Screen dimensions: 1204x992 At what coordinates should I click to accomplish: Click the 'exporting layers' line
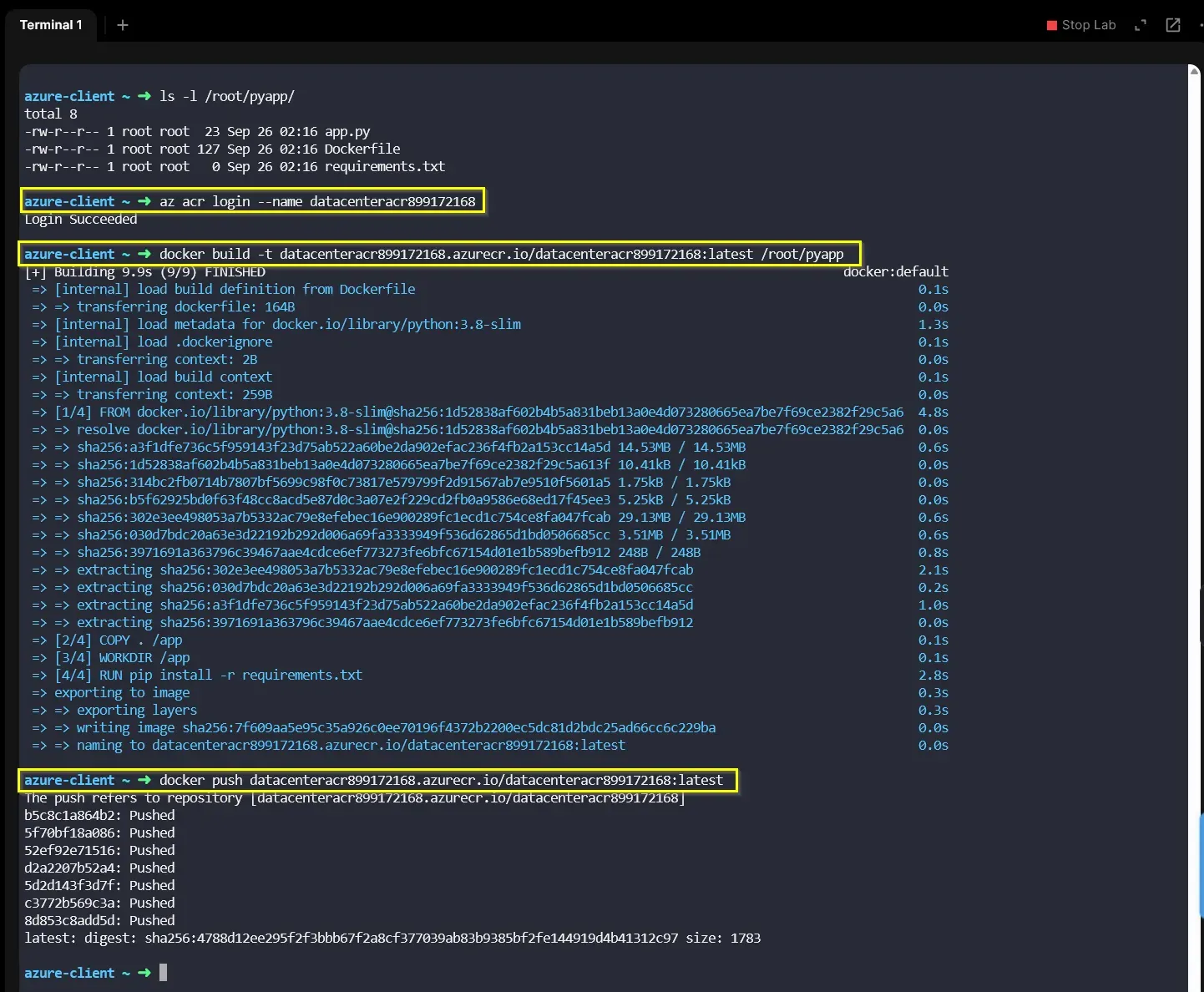[x=114, y=710]
